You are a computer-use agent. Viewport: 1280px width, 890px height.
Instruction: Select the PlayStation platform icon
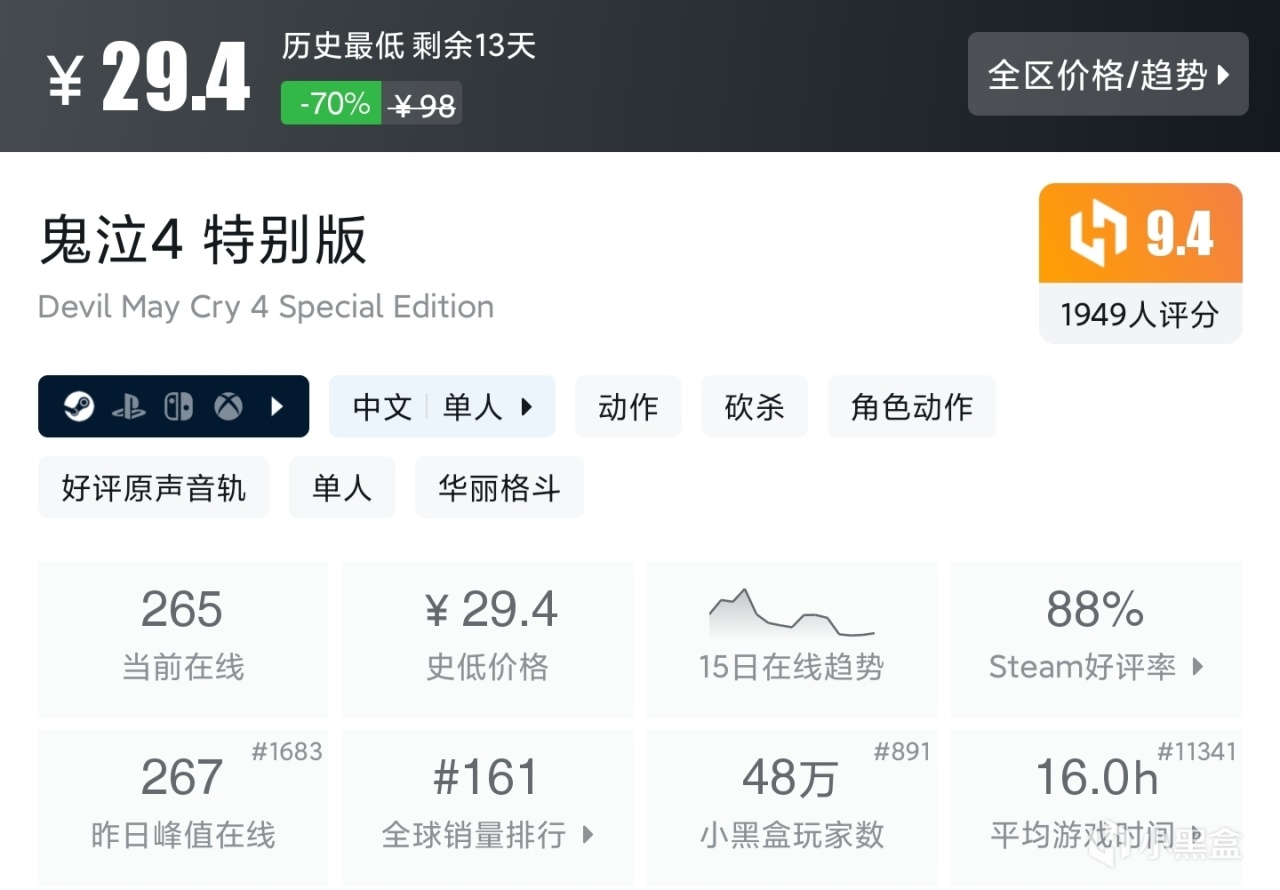(x=127, y=406)
